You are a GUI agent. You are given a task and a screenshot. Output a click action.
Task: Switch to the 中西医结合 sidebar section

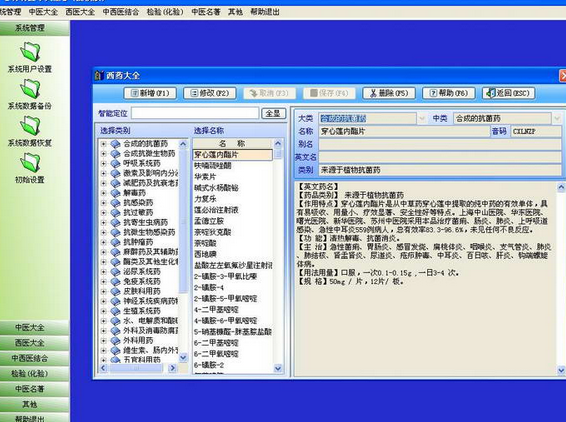pos(35,358)
